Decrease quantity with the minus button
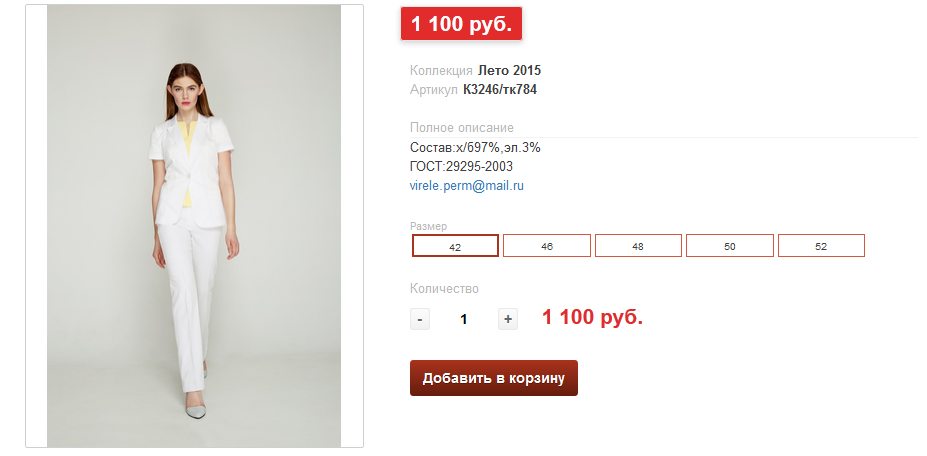 [x=420, y=319]
